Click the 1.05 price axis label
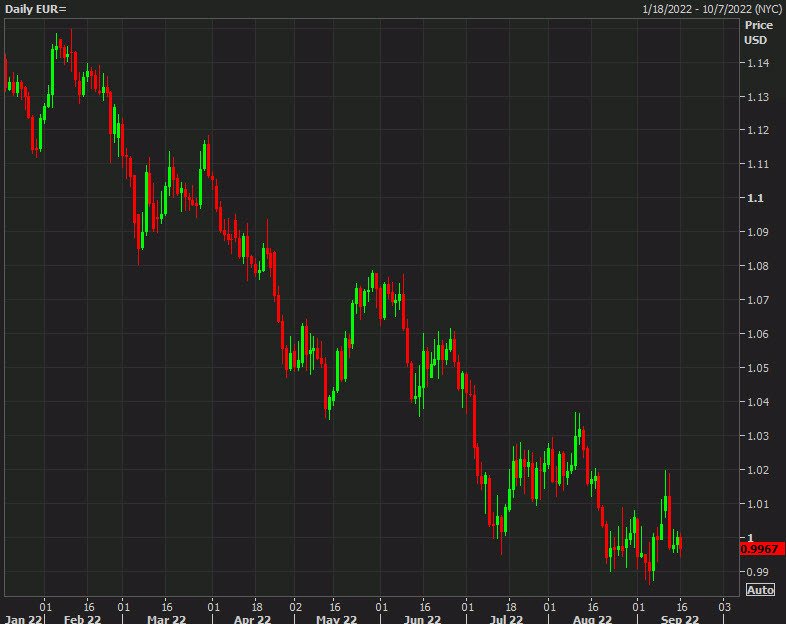Screen dimensions: 786x624 [758, 368]
